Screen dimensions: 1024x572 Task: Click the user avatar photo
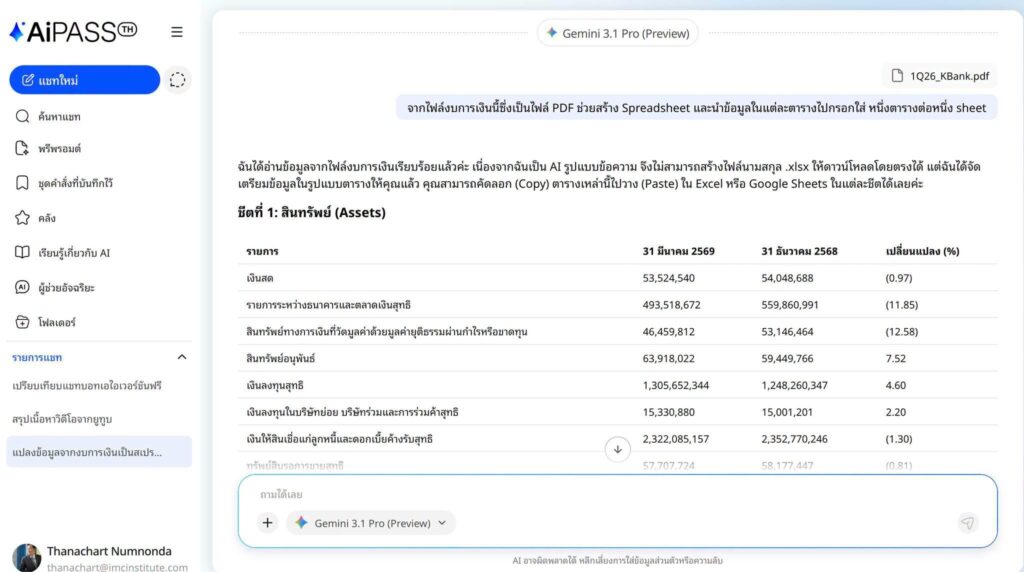pyautogui.click(x=27, y=558)
